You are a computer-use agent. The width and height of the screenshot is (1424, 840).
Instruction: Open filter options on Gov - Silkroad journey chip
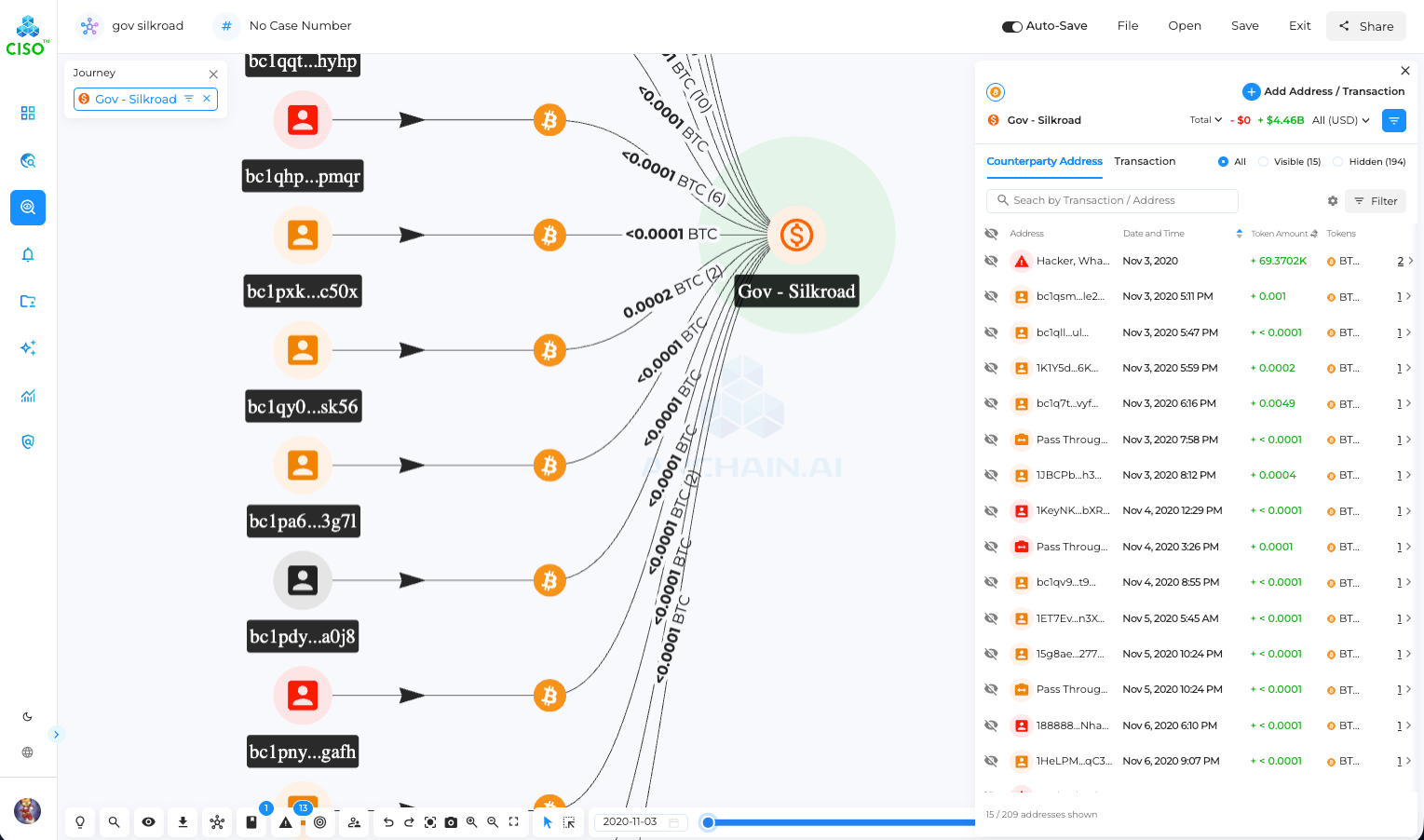[189, 99]
